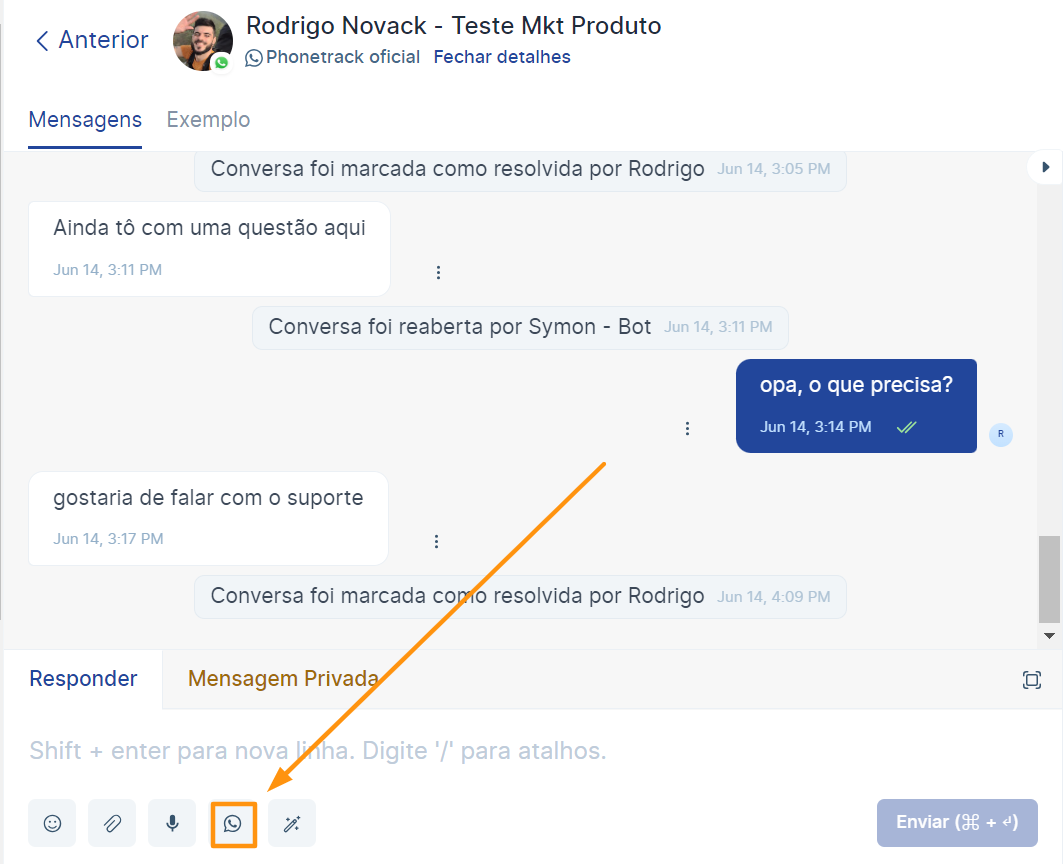This screenshot has width=1063, height=864.
Task: Open options for 'Ainda tô com uma questão' message
Action: coord(438,272)
